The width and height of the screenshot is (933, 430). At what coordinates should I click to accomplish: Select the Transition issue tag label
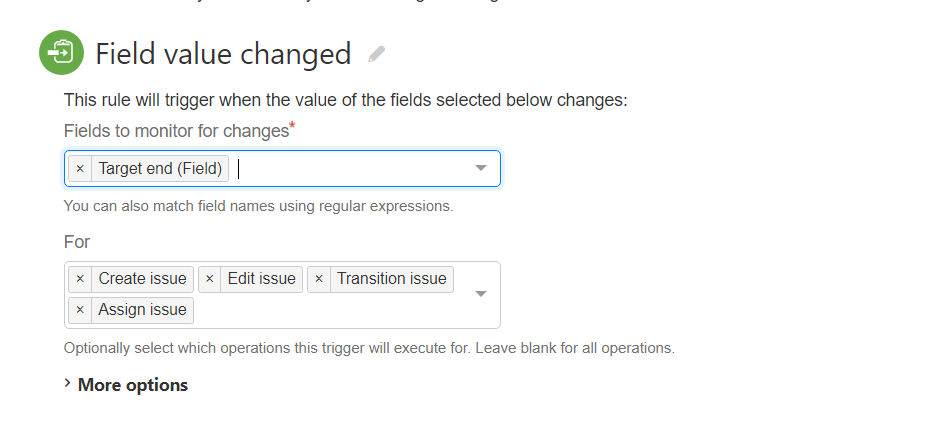[392, 279]
